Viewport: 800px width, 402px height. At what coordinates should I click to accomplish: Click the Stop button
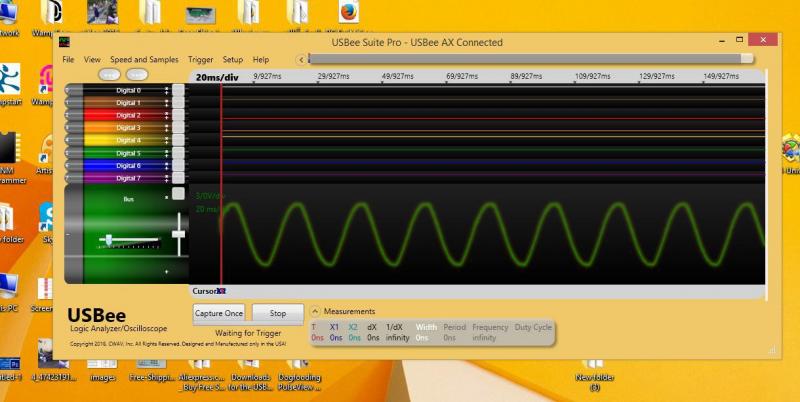pyautogui.click(x=278, y=313)
